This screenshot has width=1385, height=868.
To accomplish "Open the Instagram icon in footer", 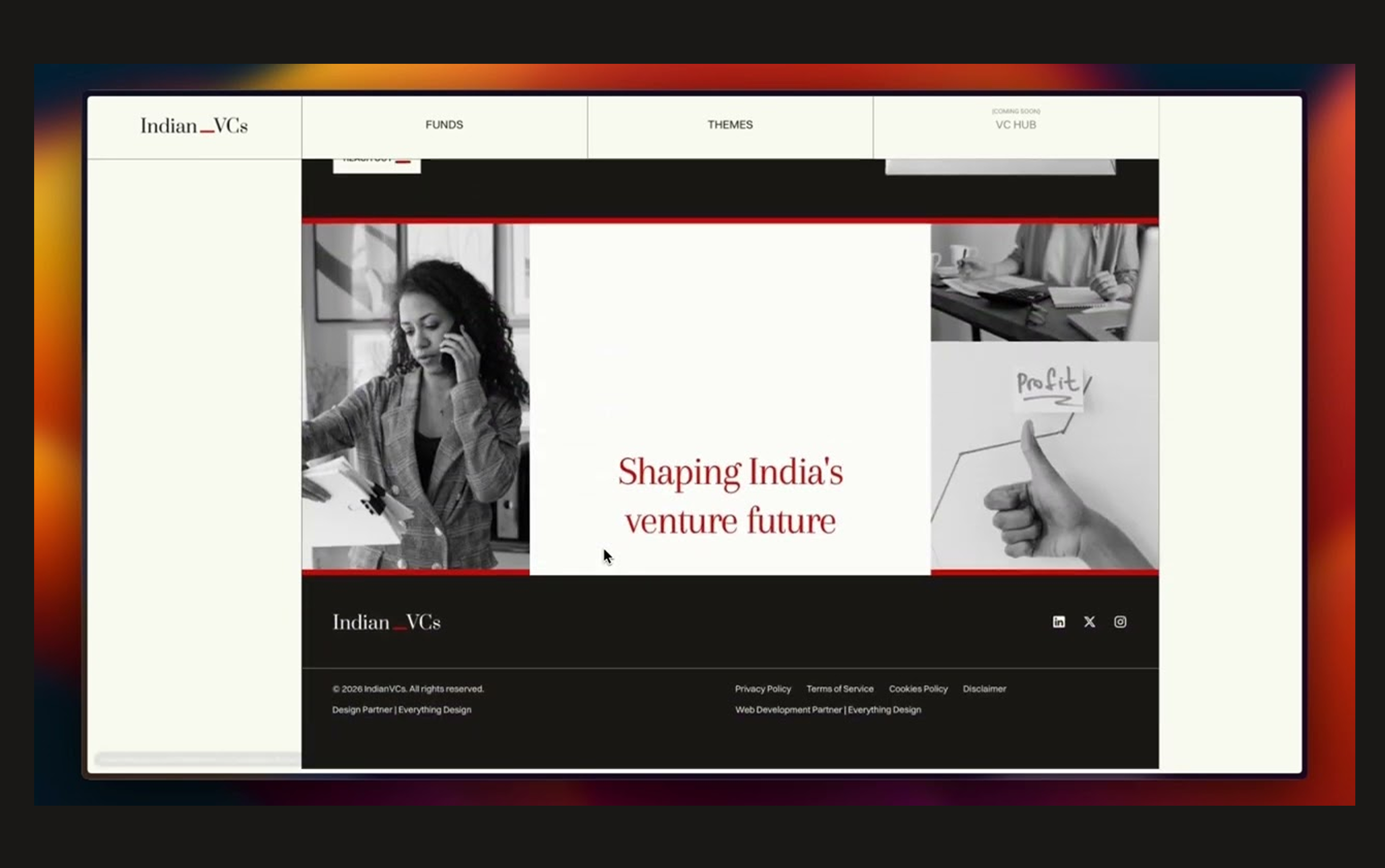I will pos(1120,622).
